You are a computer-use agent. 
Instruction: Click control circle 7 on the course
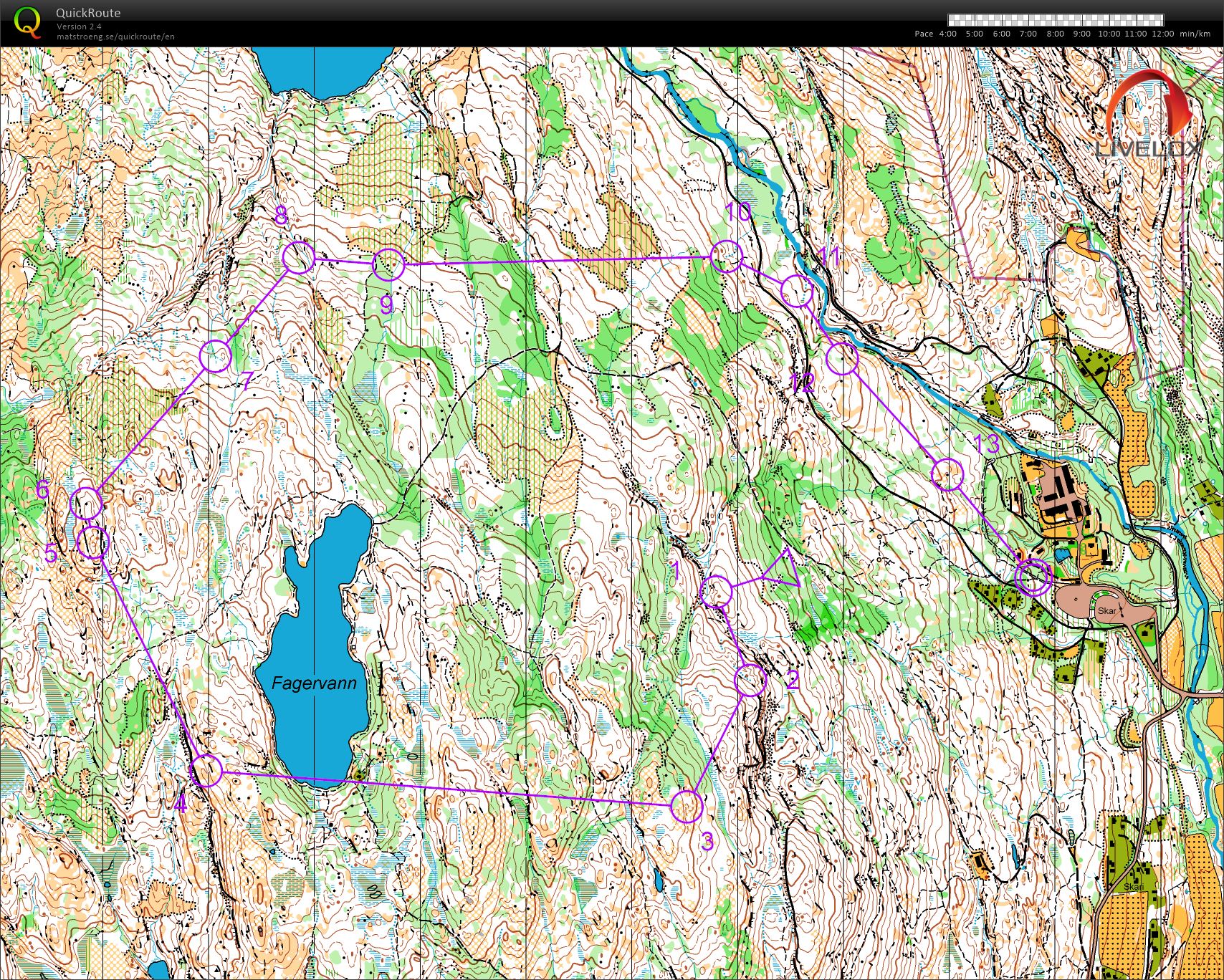click(x=215, y=356)
